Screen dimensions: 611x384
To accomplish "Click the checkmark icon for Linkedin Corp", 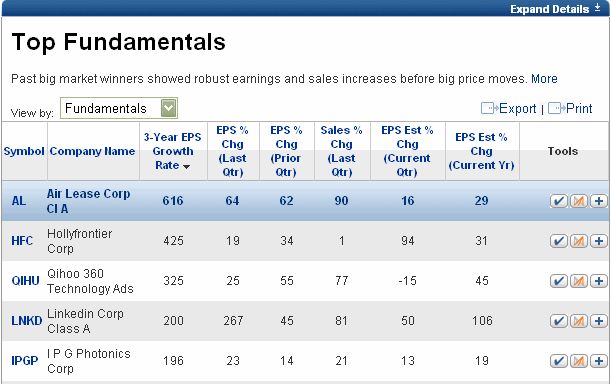I will pos(558,321).
